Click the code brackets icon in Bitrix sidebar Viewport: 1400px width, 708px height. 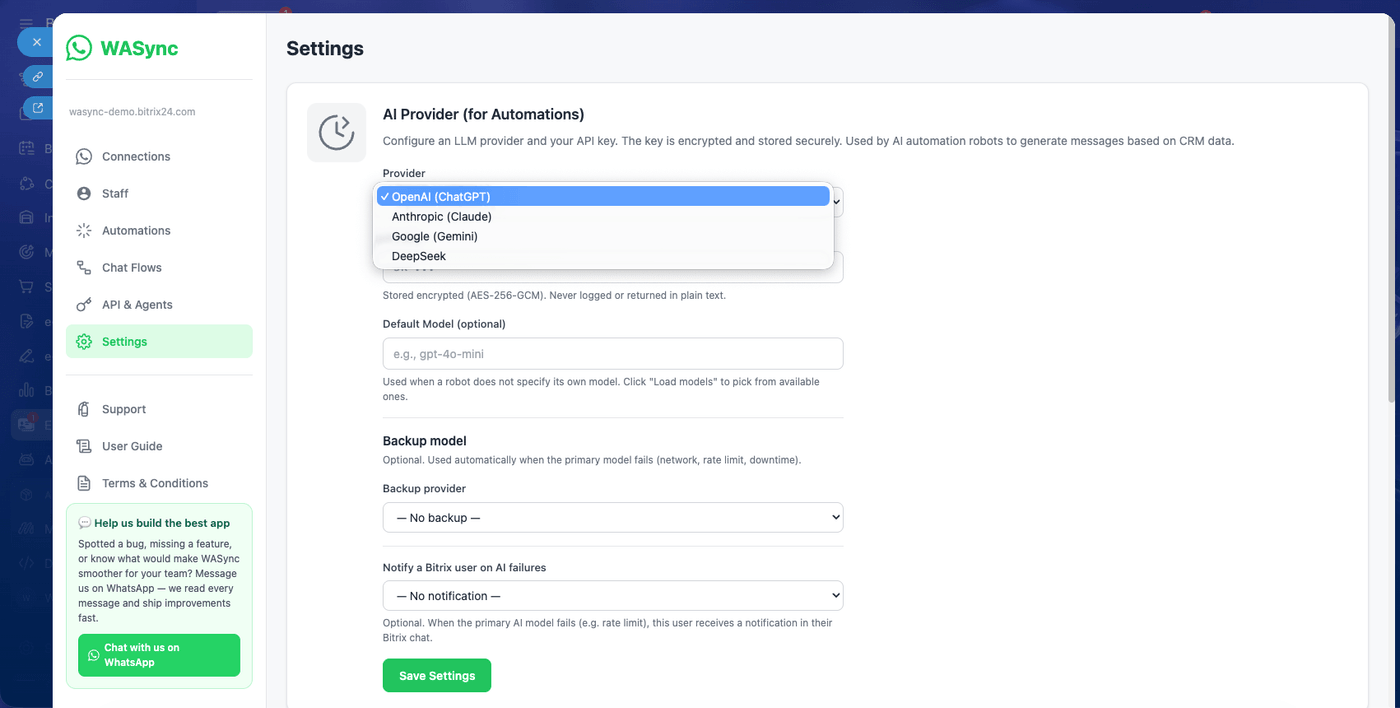click(x=26, y=563)
